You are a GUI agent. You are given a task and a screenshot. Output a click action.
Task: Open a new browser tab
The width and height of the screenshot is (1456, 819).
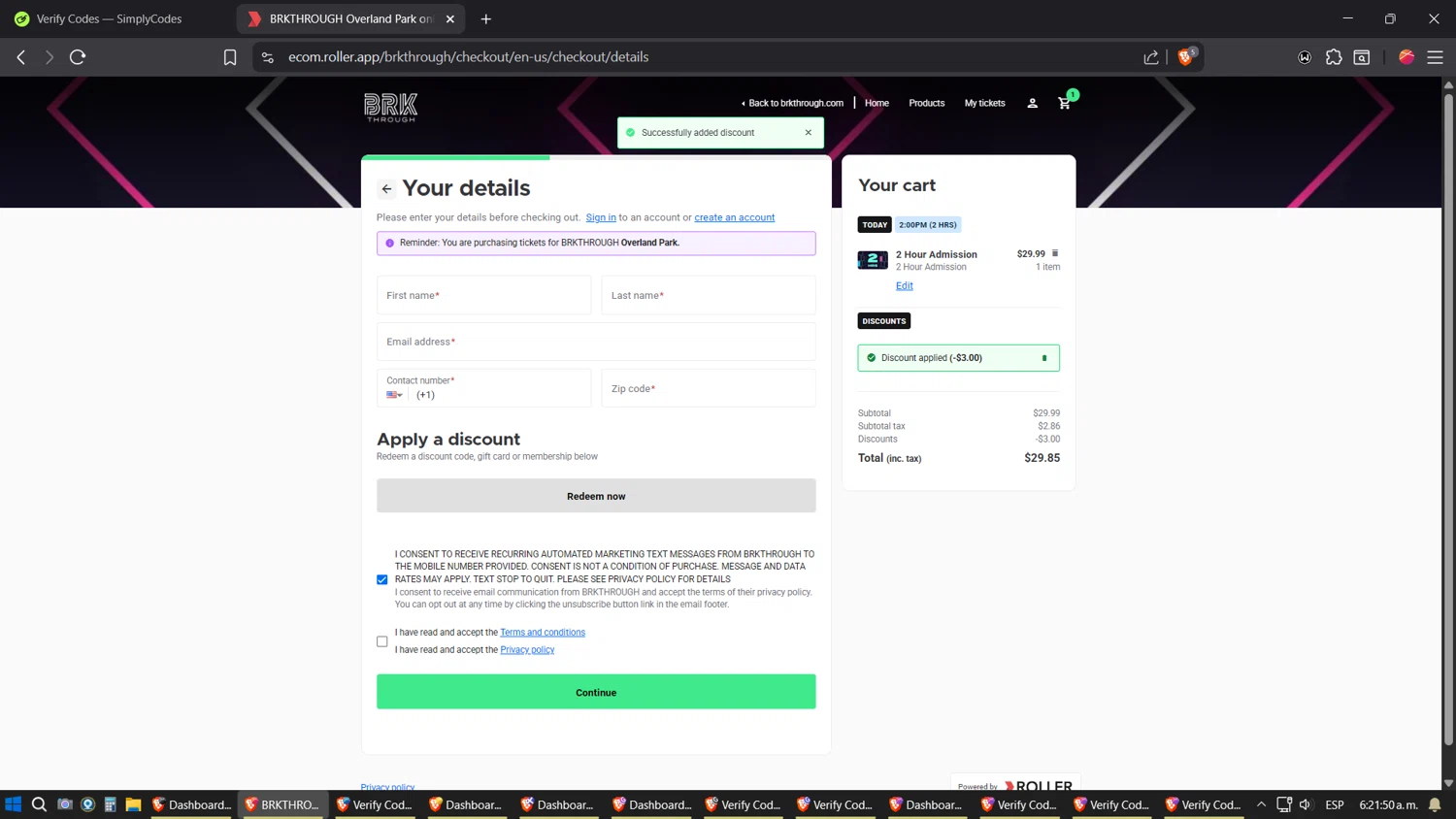486,18
